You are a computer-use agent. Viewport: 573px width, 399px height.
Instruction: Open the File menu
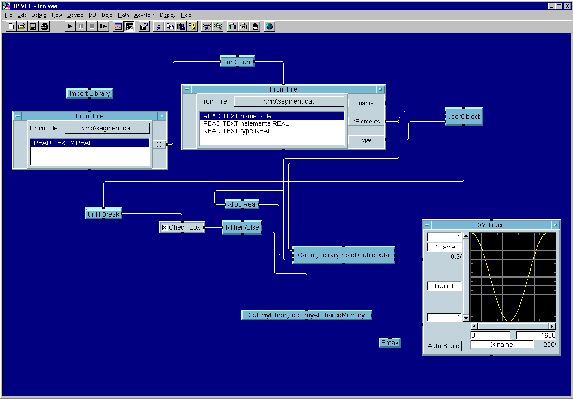coord(8,15)
